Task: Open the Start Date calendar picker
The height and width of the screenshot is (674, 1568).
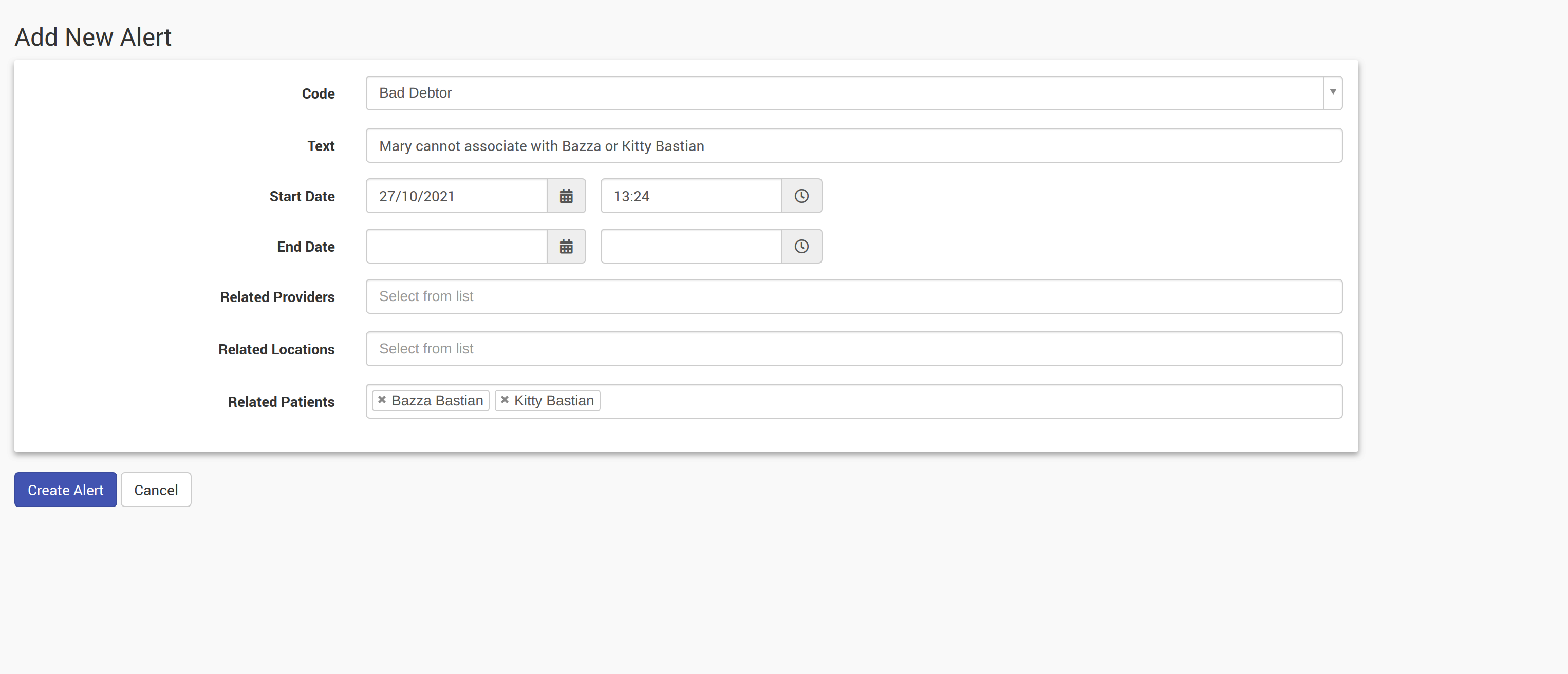Action: coord(566,196)
